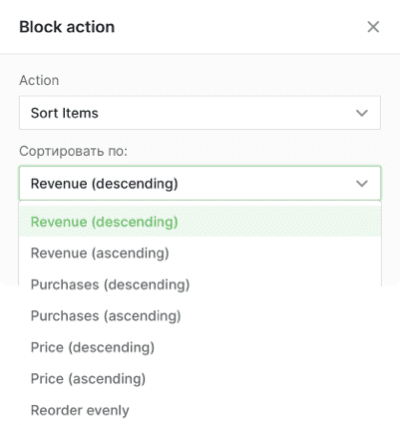
Task: Click the chevron arrow of the sort-by field
Action: tap(362, 184)
